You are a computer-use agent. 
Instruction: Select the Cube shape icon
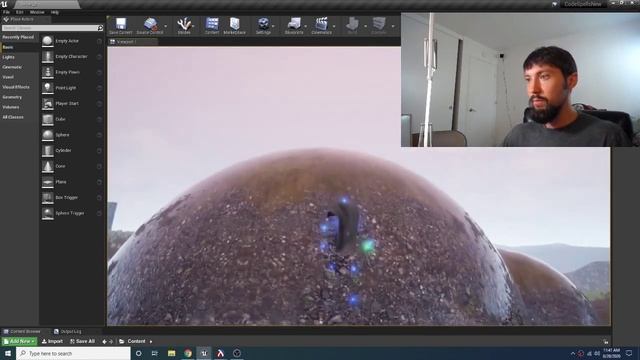[x=48, y=119]
